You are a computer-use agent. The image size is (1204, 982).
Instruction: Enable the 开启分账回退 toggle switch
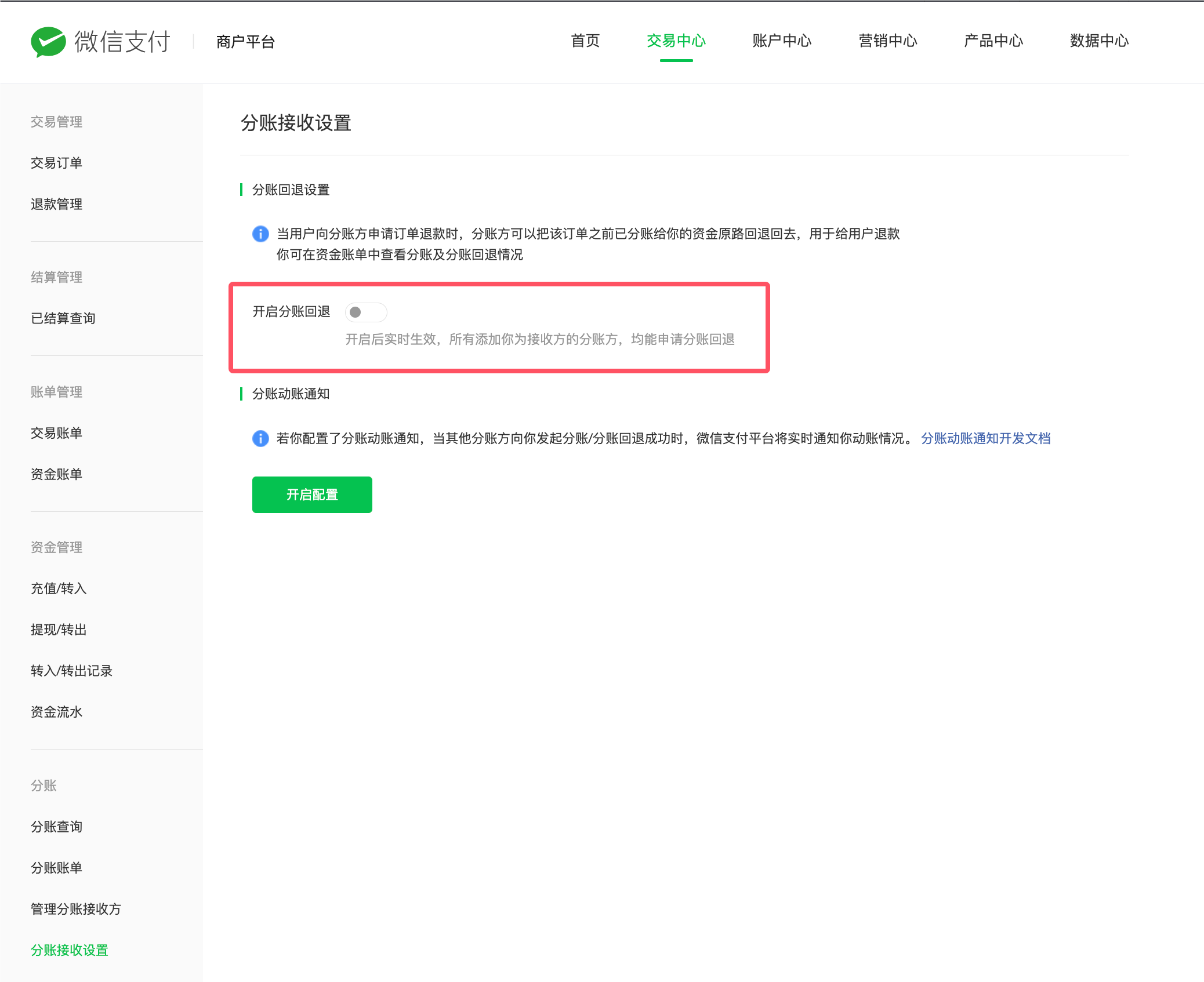pos(365,312)
